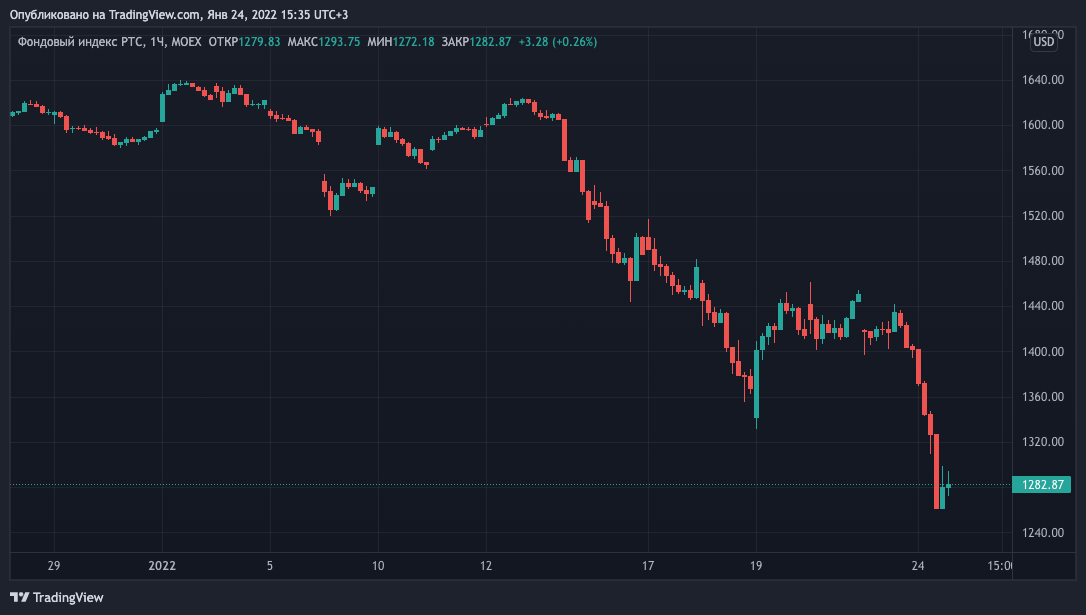Click the MOEX exchange label in legend
This screenshot has height=615, width=1086.
(x=185, y=41)
